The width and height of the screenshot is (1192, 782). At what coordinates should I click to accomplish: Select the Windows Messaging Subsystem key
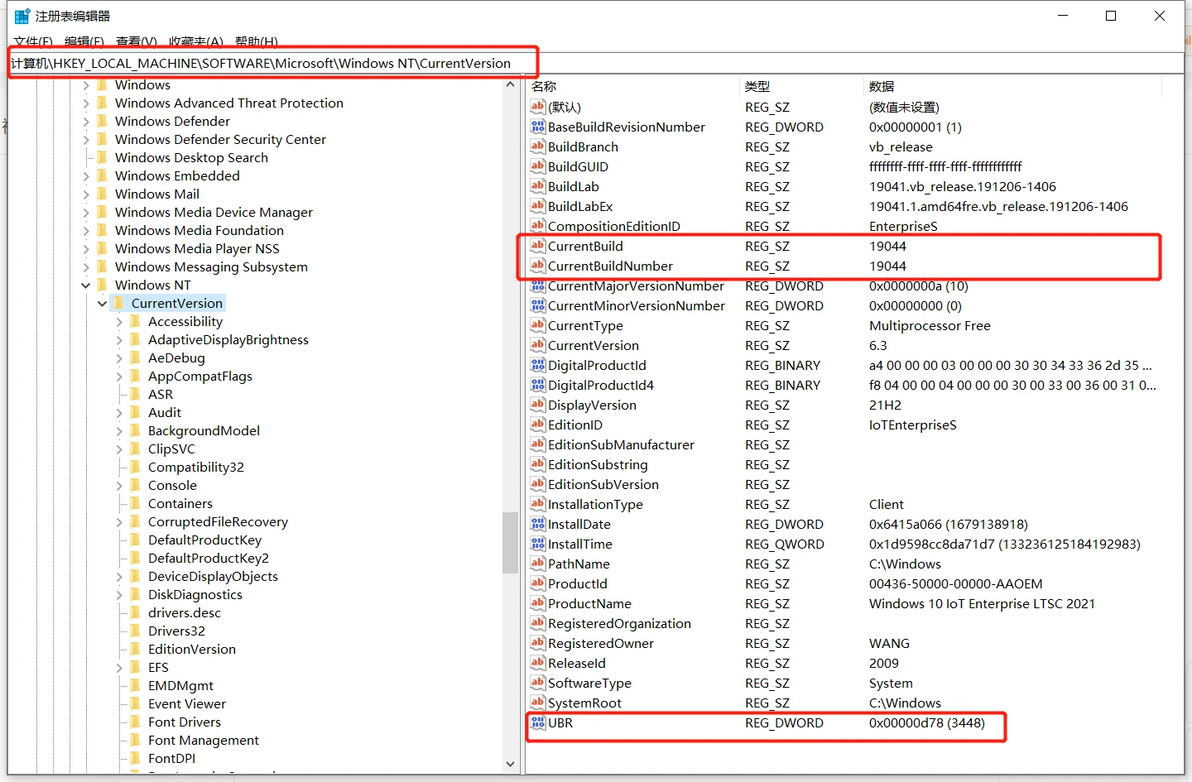[211, 267]
